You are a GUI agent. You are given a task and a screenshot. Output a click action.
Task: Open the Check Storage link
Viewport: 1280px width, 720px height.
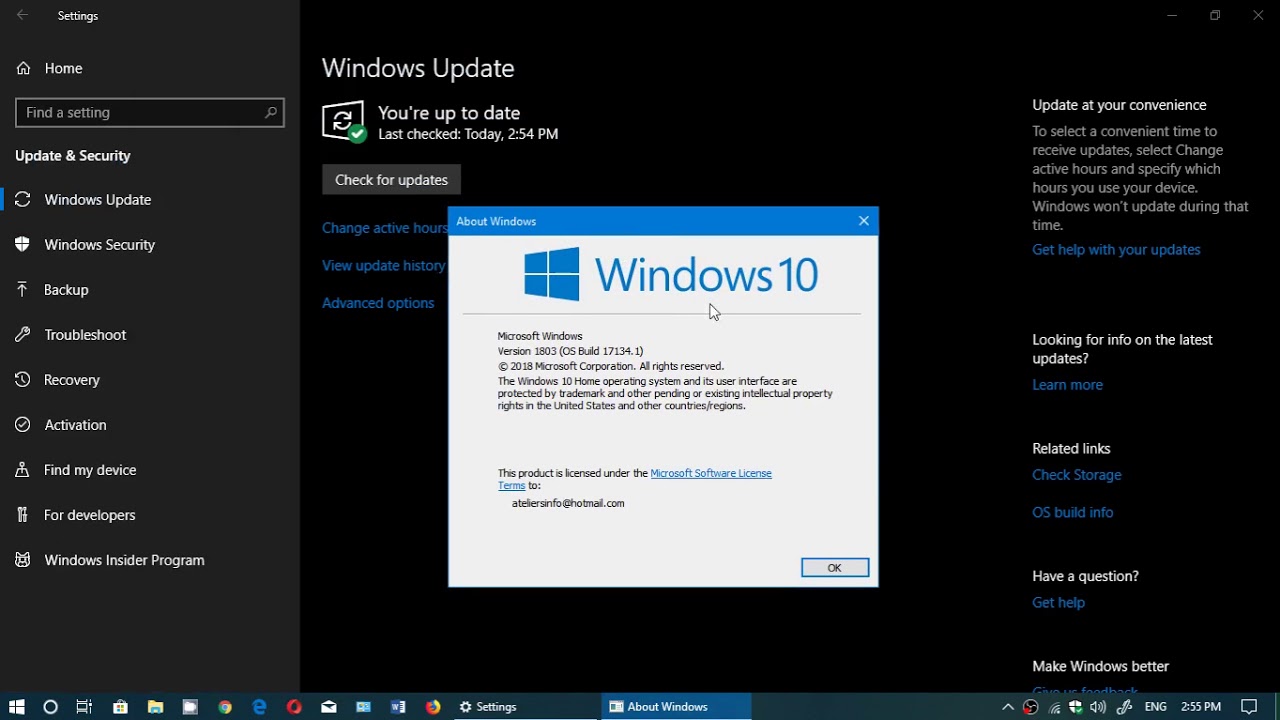(1076, 475)
